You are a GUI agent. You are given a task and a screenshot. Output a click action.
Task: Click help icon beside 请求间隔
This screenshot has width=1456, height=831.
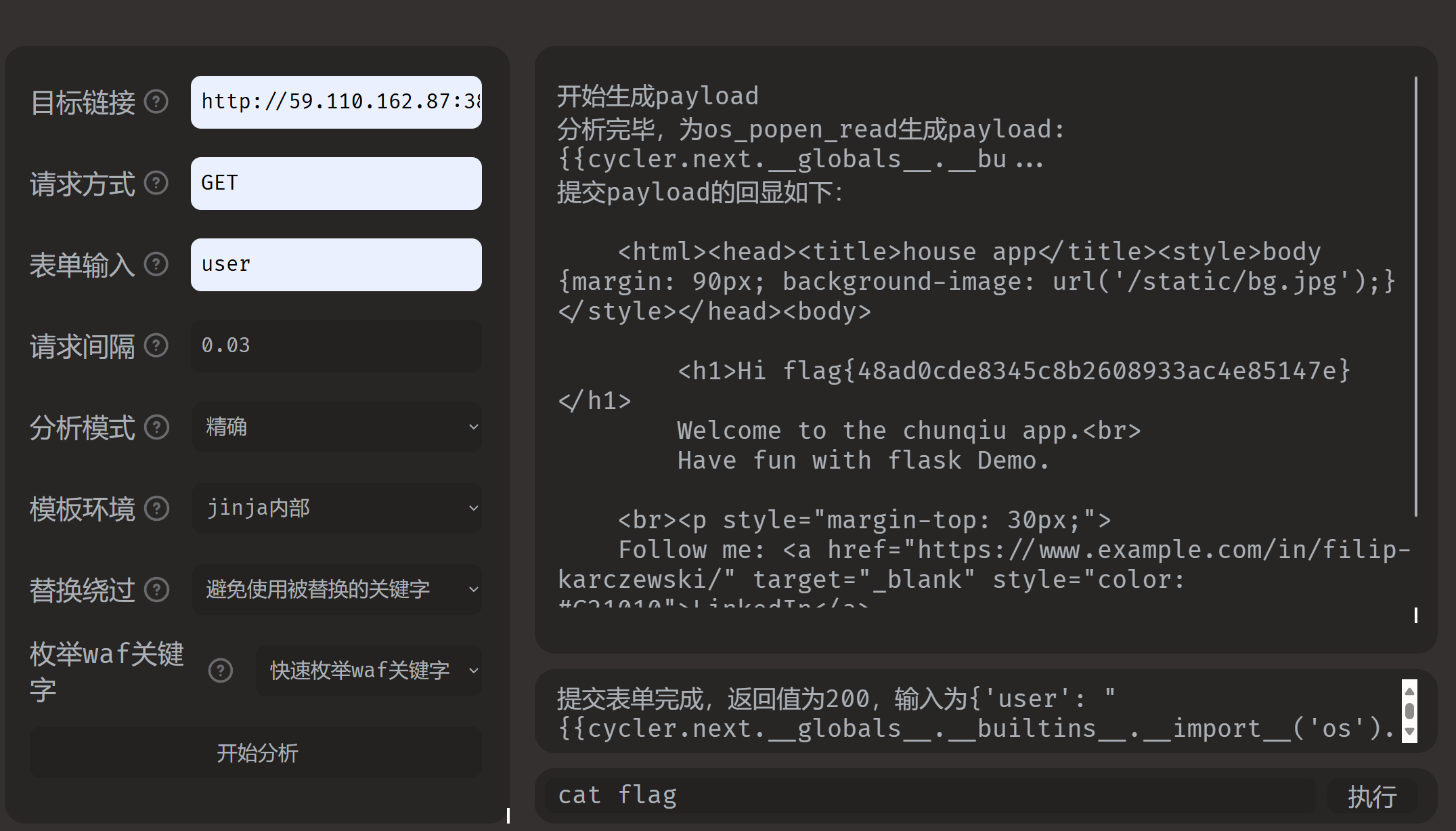tap(156, 345)
